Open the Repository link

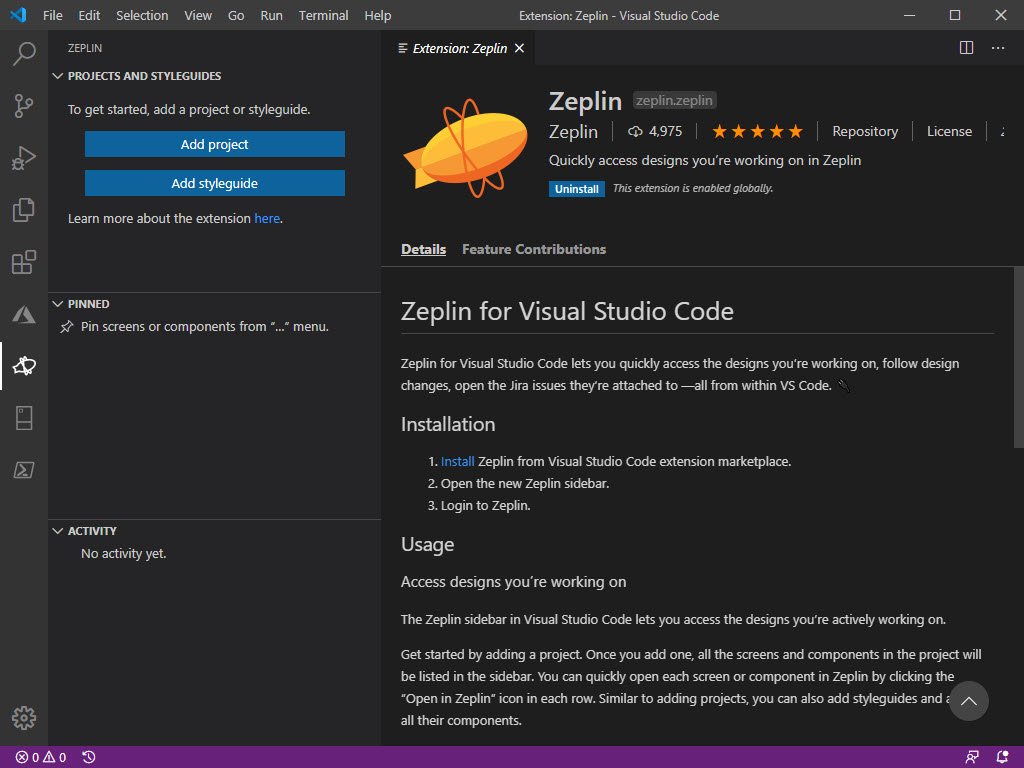[865, 131]
